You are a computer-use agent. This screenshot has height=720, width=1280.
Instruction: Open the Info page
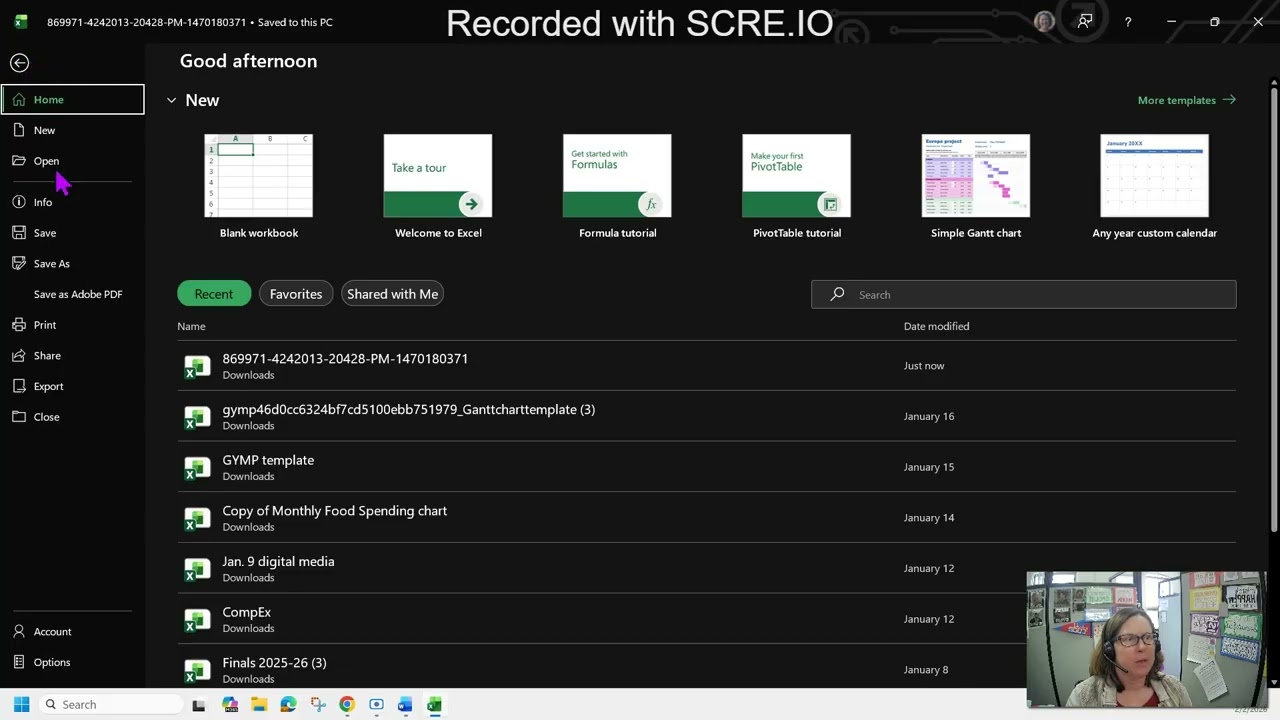point(73,202)
